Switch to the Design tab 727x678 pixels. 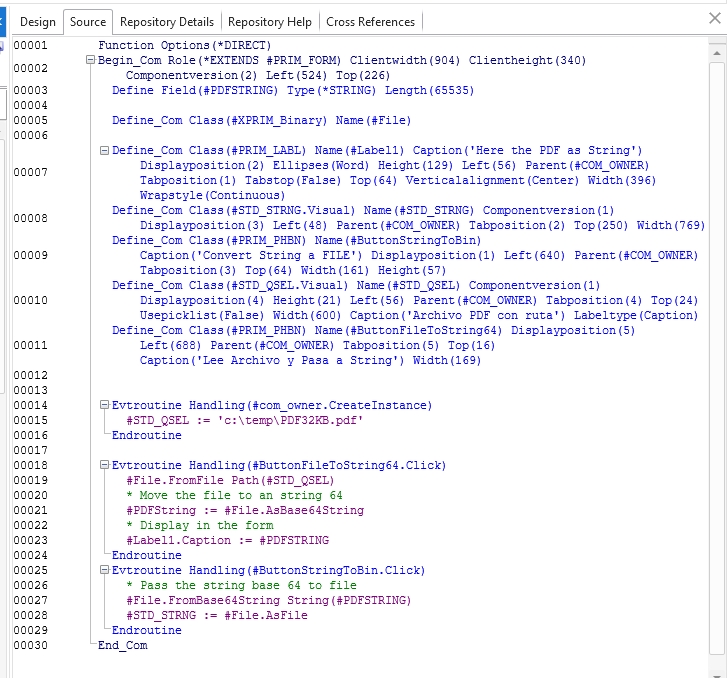click(x=38, y=22)
